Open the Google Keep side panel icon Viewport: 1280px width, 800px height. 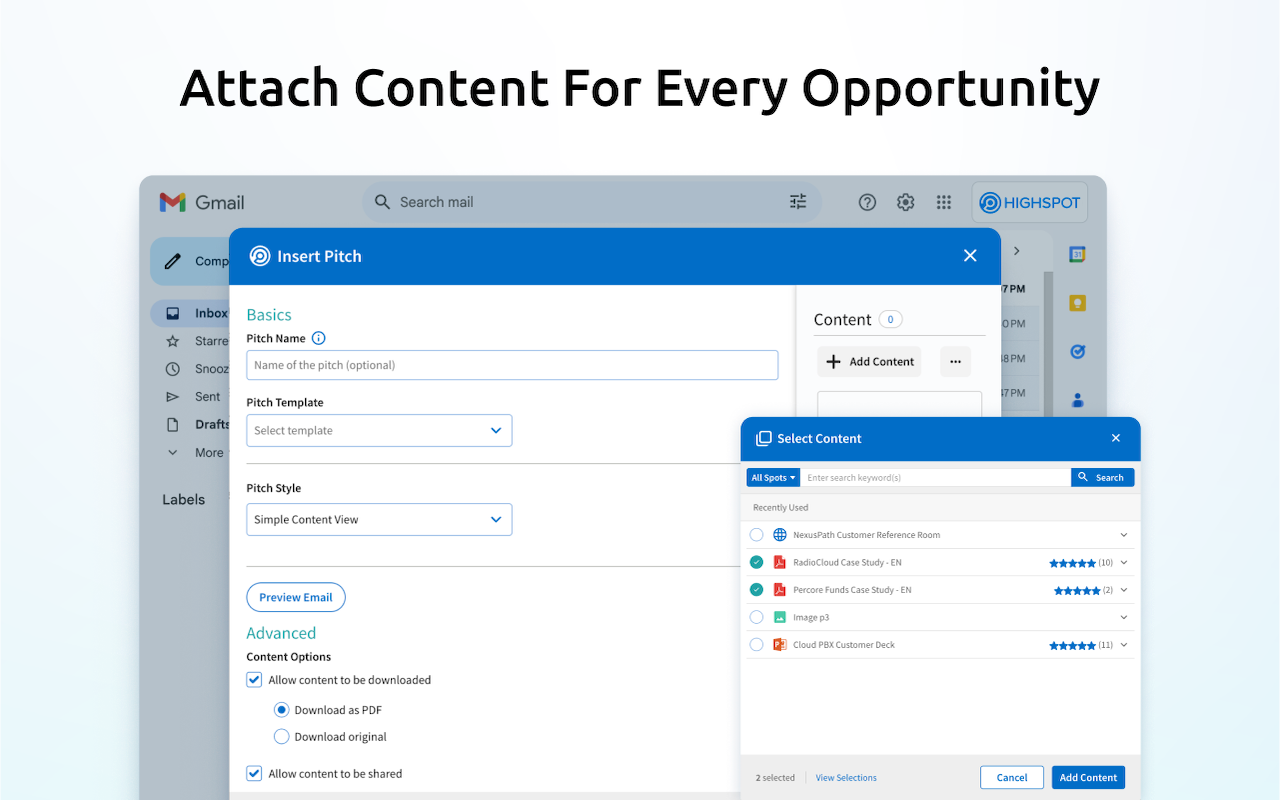(1077, 303)
